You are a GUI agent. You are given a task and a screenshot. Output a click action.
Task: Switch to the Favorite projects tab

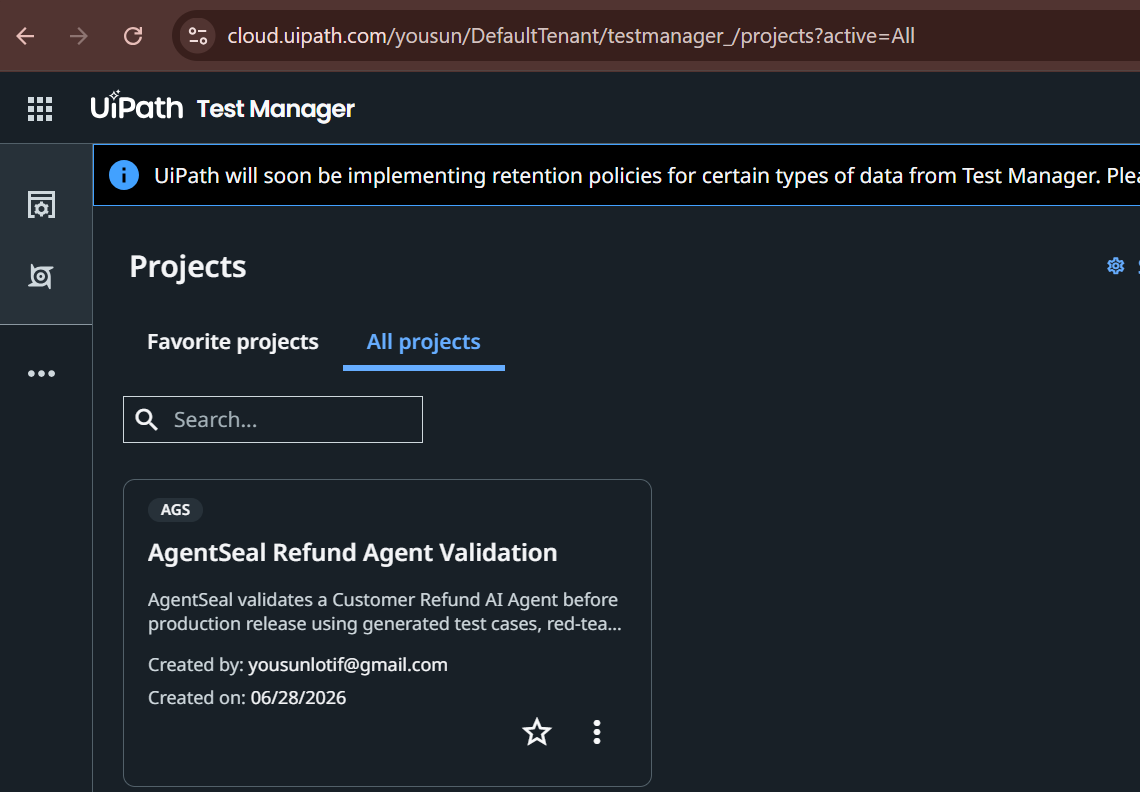[x=233, y=342]
